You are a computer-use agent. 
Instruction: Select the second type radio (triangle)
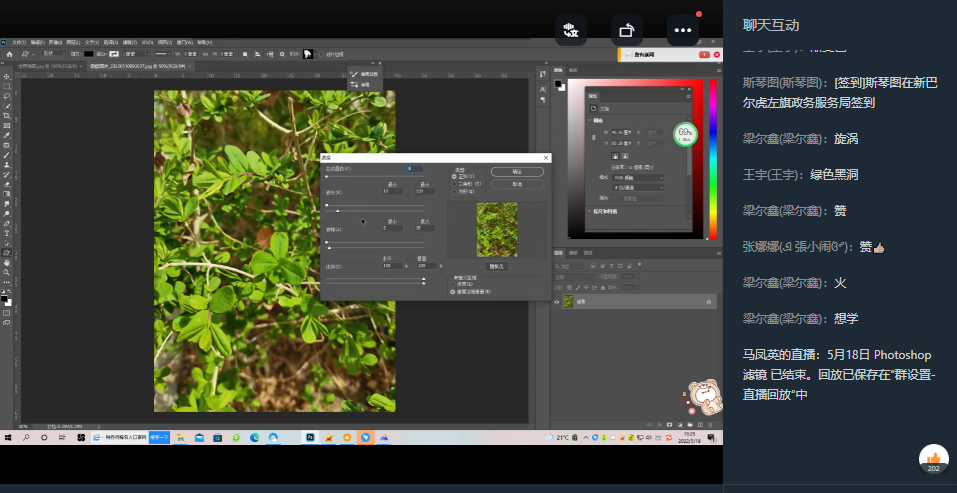coord(454,184)
